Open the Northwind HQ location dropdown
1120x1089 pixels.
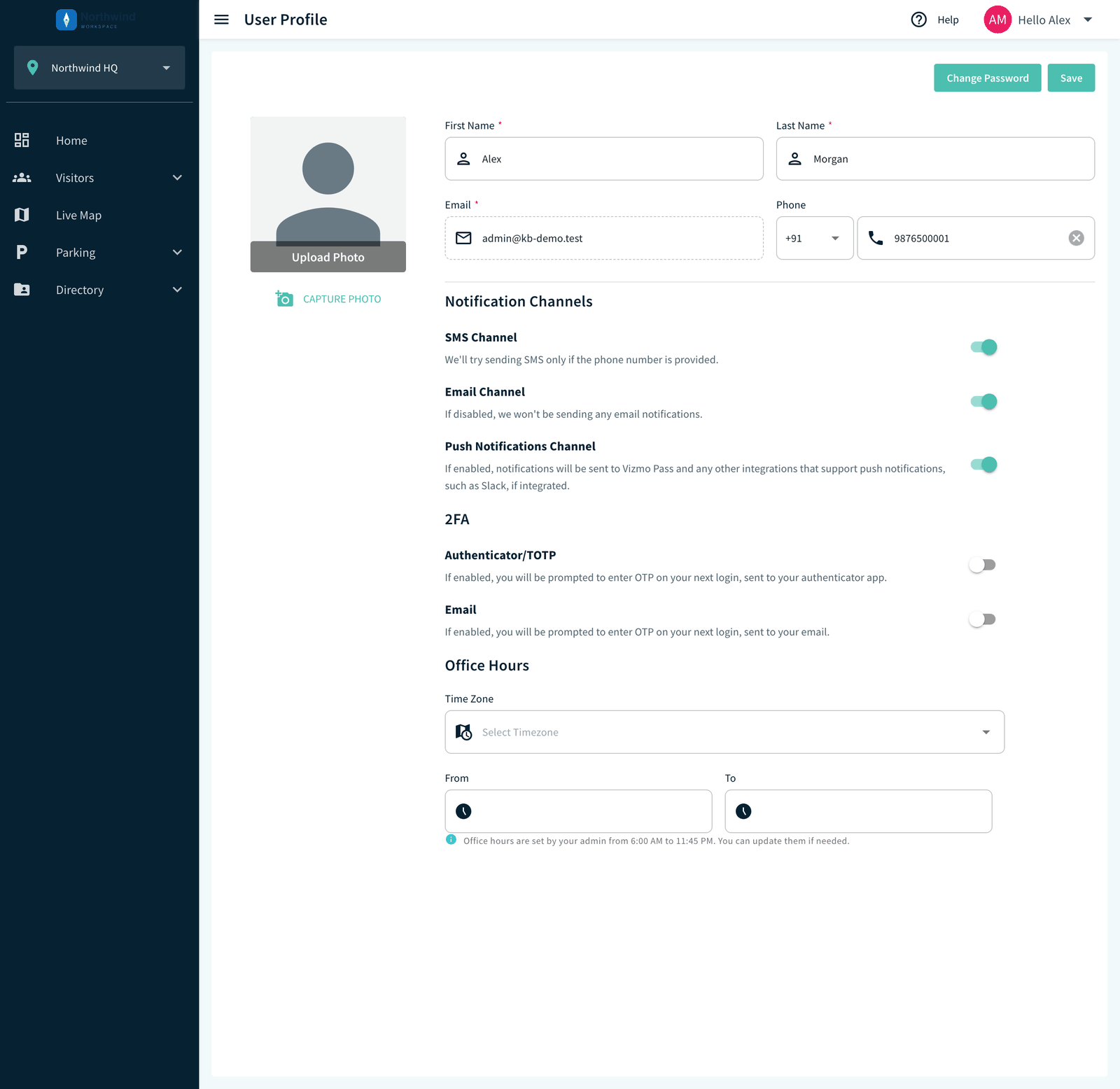tap(99, 68)
